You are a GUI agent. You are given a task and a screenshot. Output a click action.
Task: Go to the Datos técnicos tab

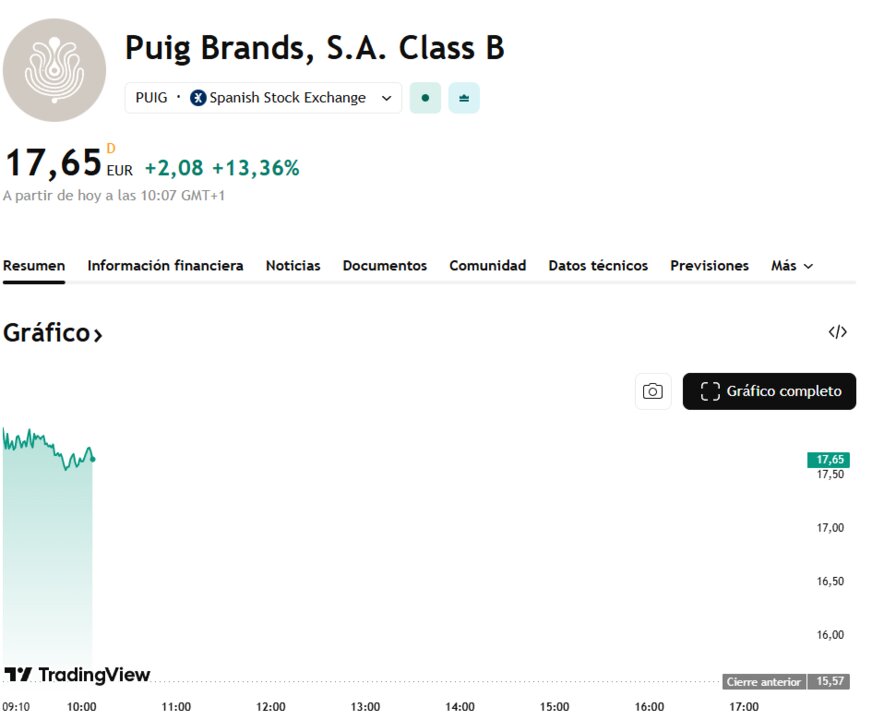tap(598, 266)
